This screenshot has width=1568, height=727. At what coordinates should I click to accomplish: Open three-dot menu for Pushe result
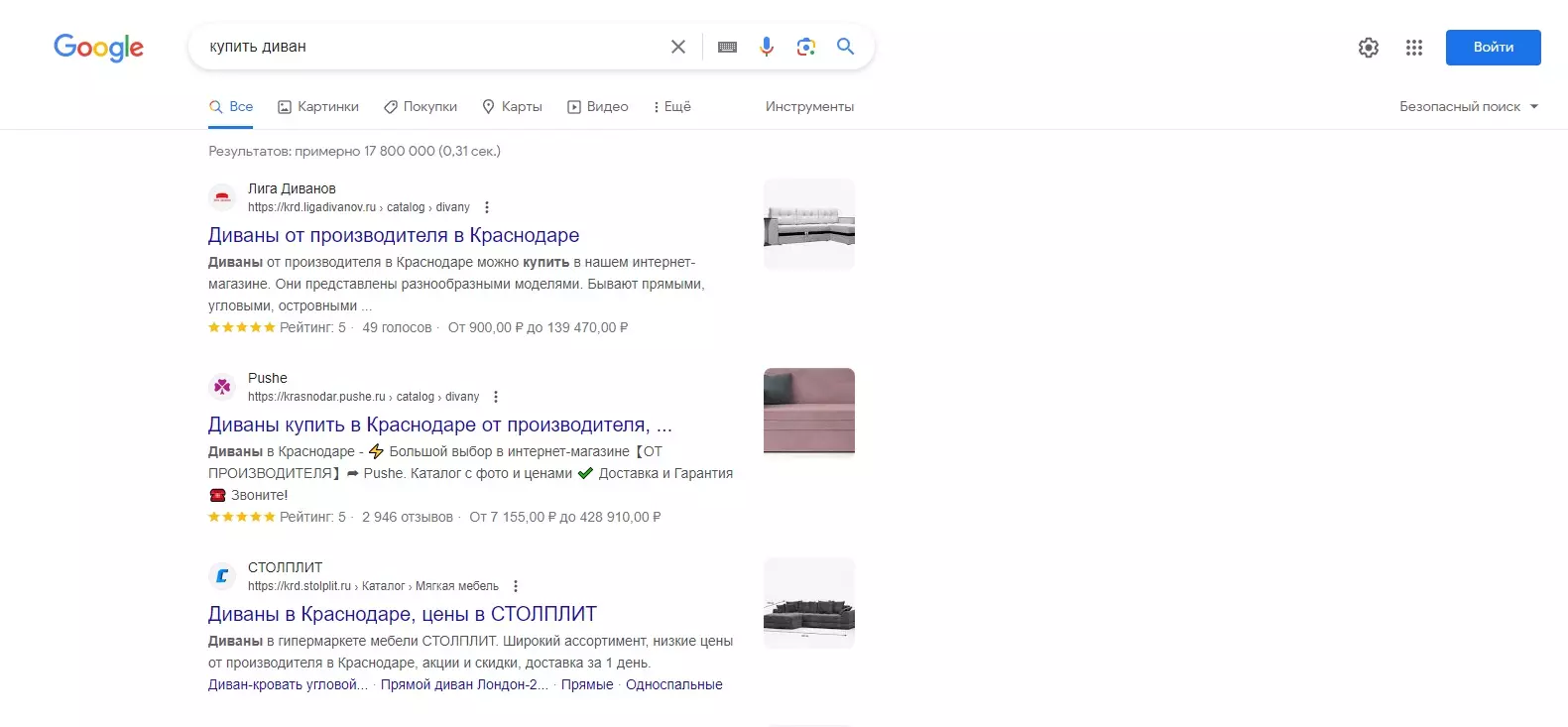(496, 397)
